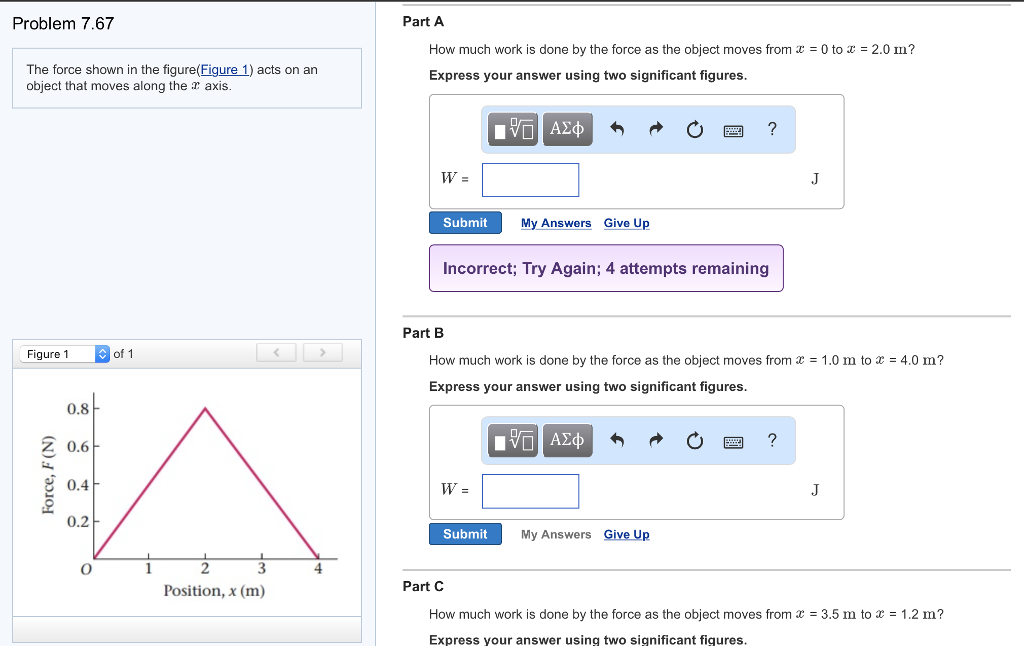Click Part B 'Express your answer' instruction
This screenshot has height=646, width=1024.
point(588,387)
